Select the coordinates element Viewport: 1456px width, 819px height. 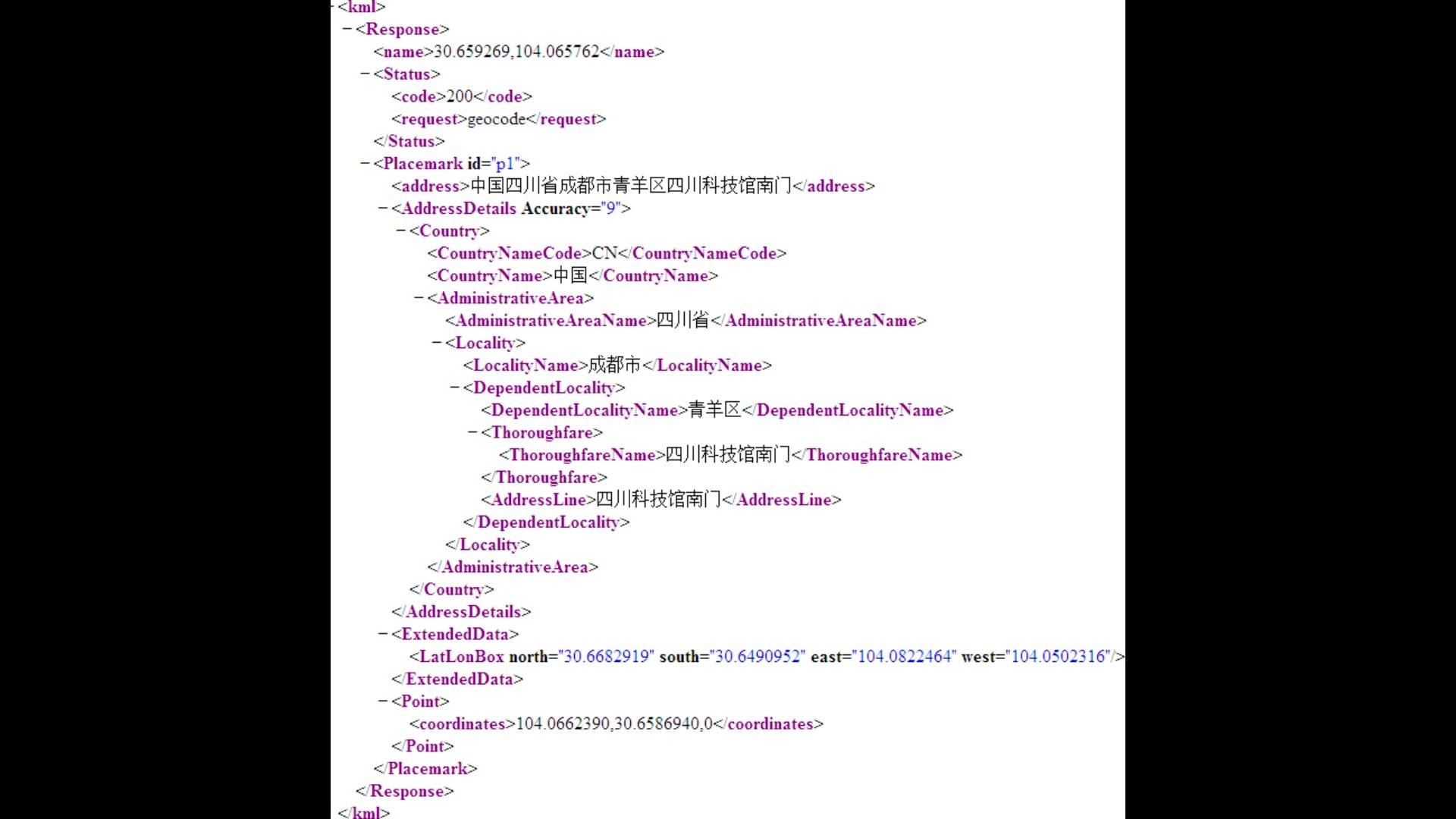pos(461,724)
